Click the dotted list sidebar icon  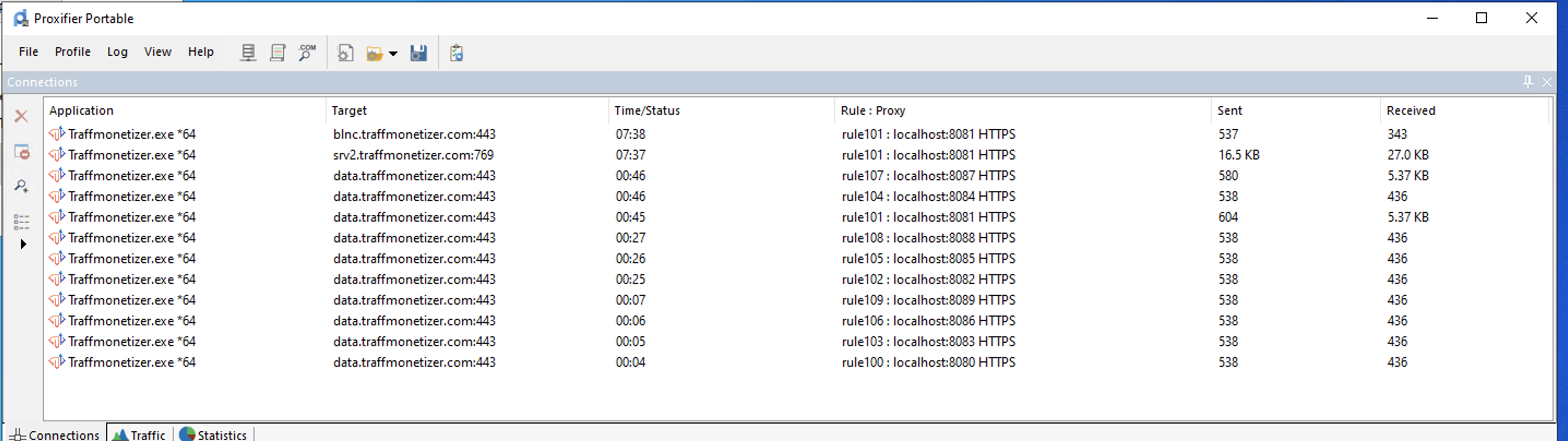21,222
